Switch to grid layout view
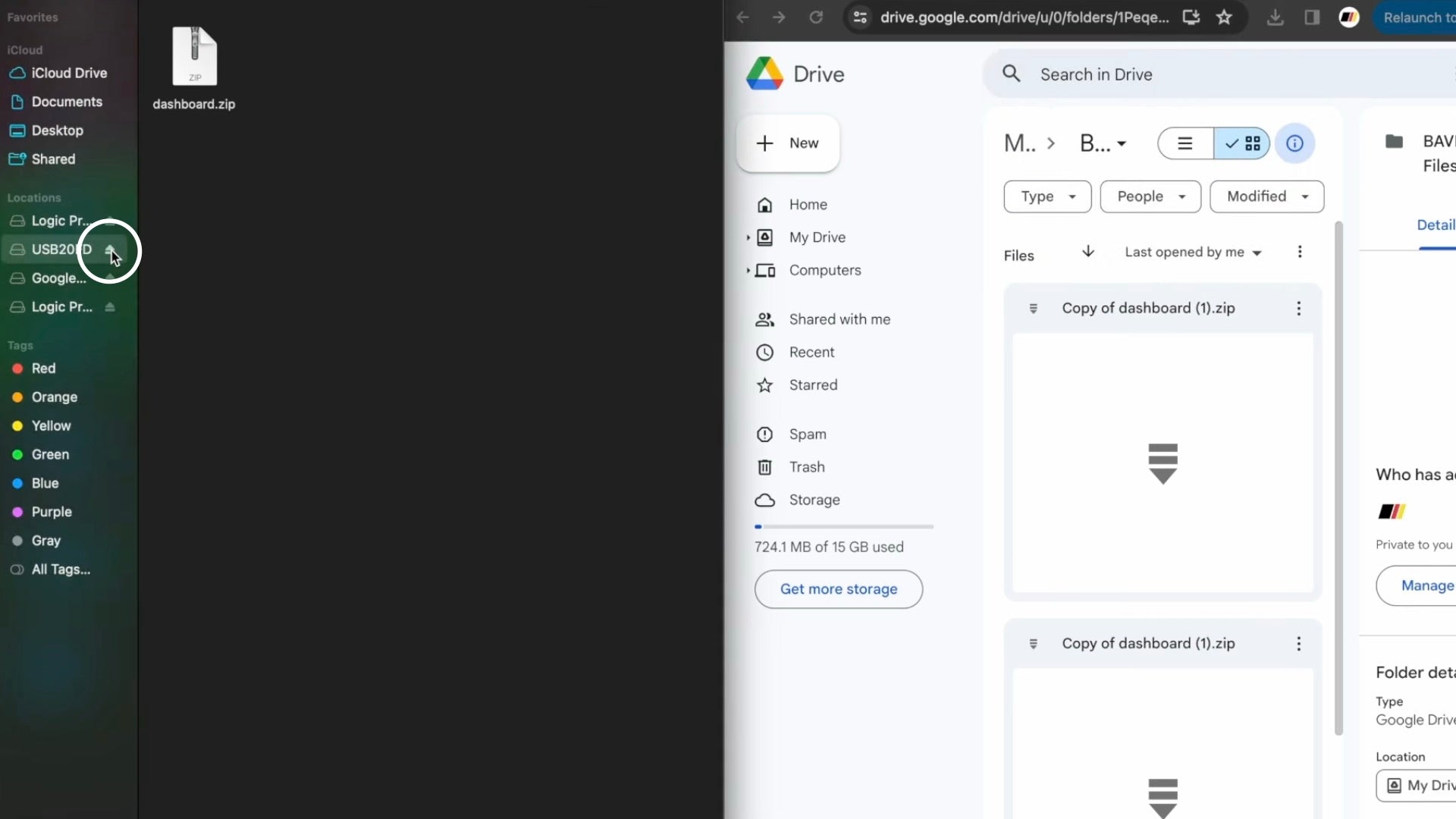1456x819 pixels. [x=1242, y=143]
